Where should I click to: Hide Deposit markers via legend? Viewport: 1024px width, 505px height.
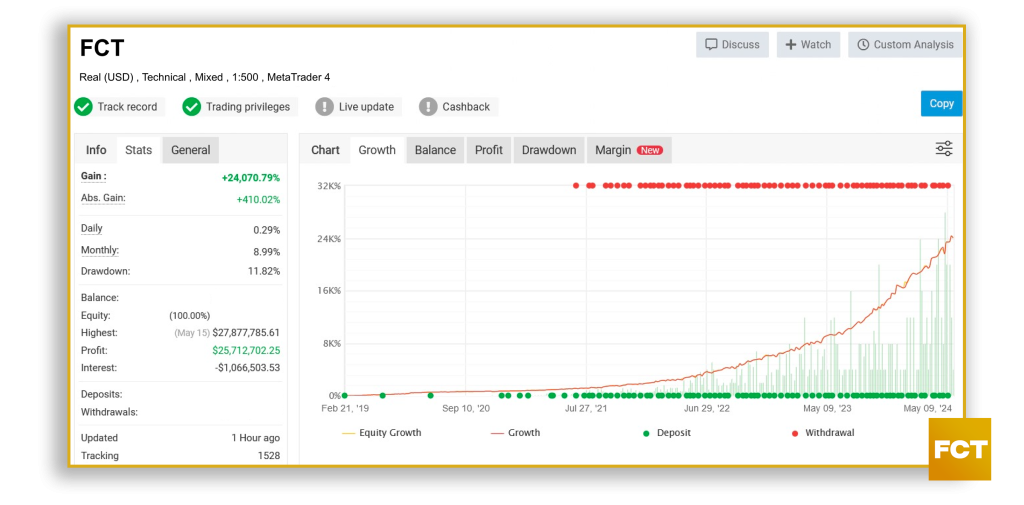coord(667,433)
